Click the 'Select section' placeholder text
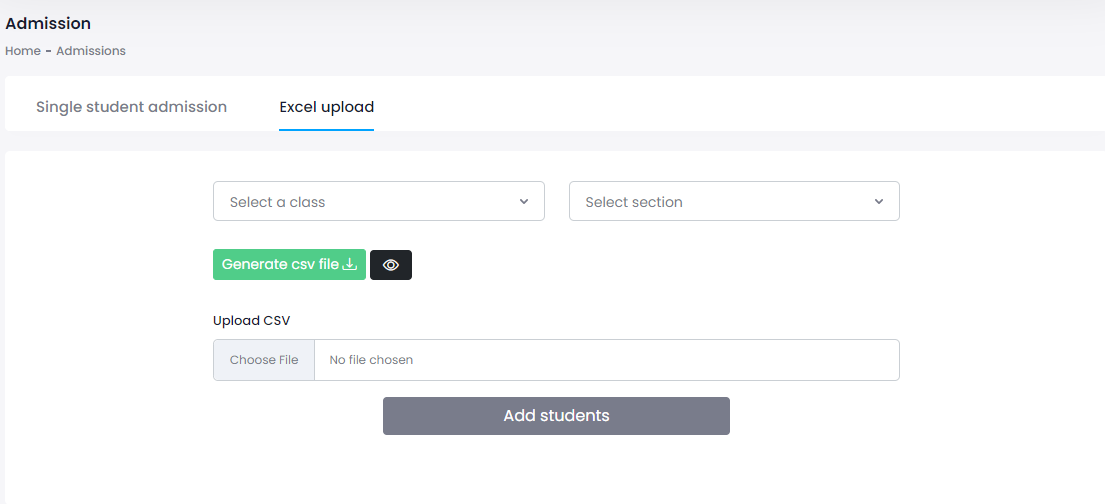Viewport: 1105px width, 504px height. pyautogui.click(x=634, y=202)
